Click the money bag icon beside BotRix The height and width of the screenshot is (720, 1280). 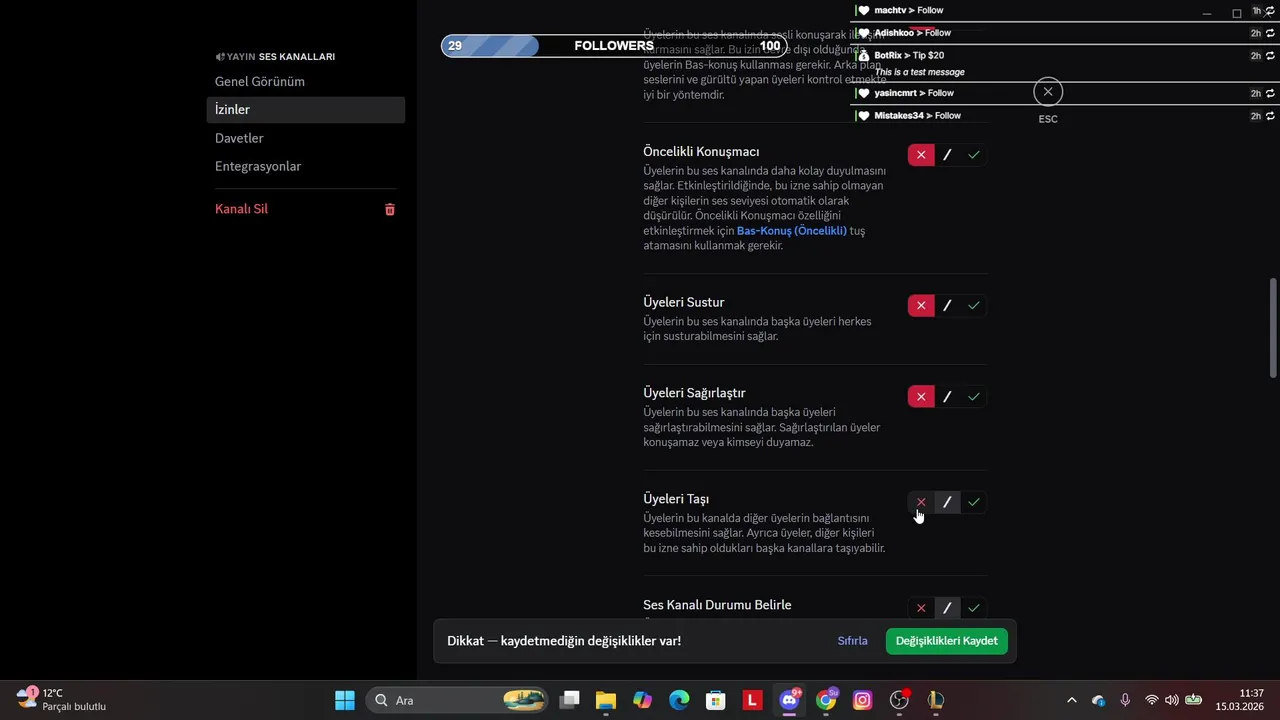pos(864,55)
